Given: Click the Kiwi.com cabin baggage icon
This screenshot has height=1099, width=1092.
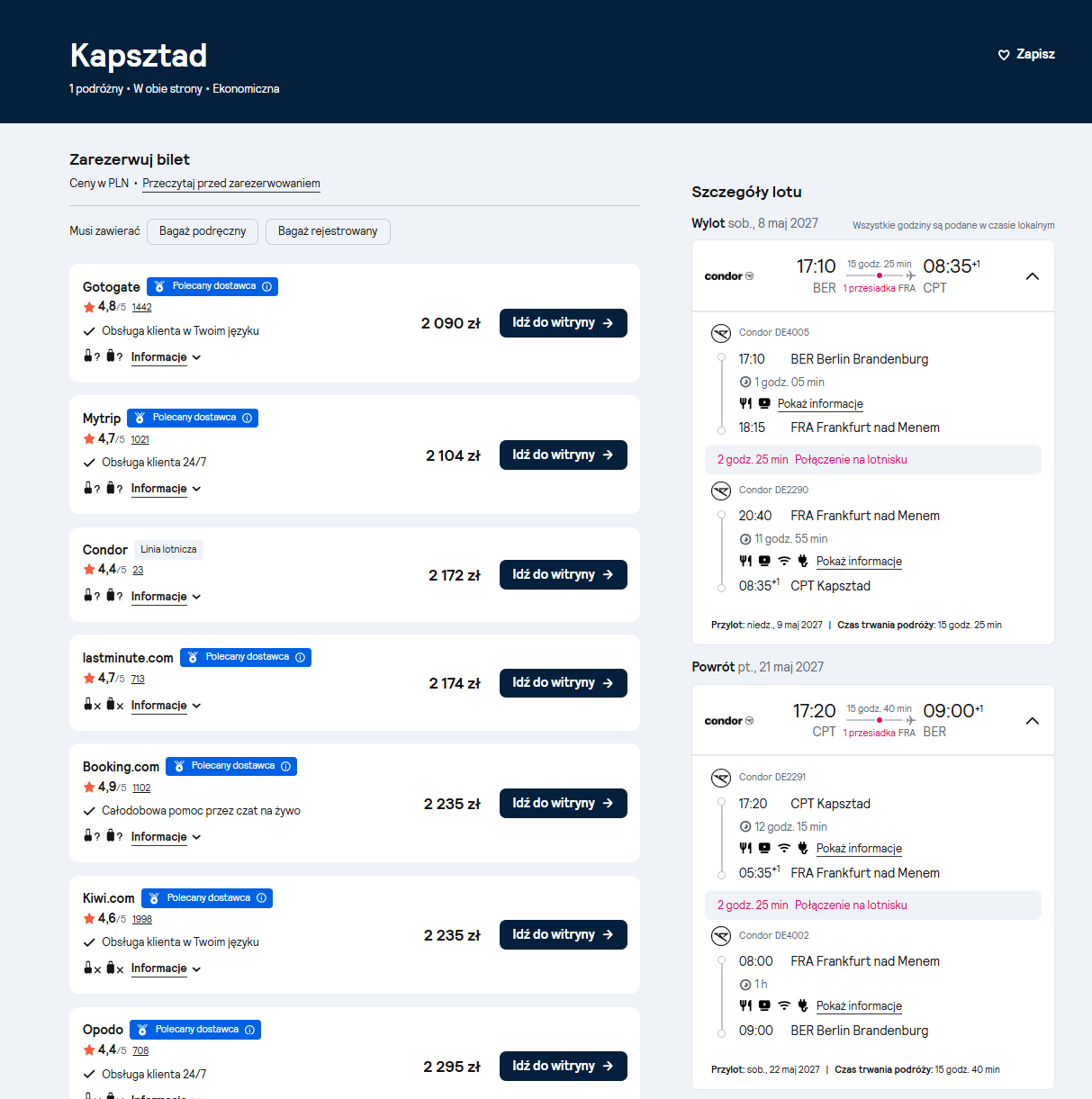Looking at the screenshot, I should [88, 968].
